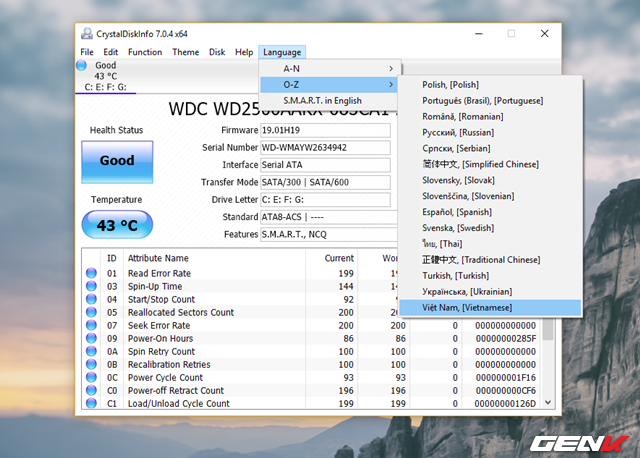Click the 43 °C temperature button
The width and height of the screenshot is (640, 458).
pos(117,225)
